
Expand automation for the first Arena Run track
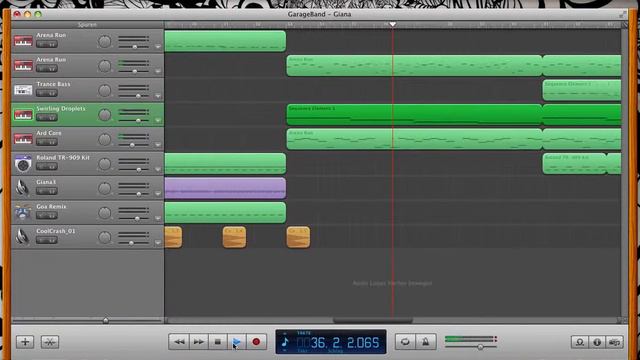(x=158, y=47)
